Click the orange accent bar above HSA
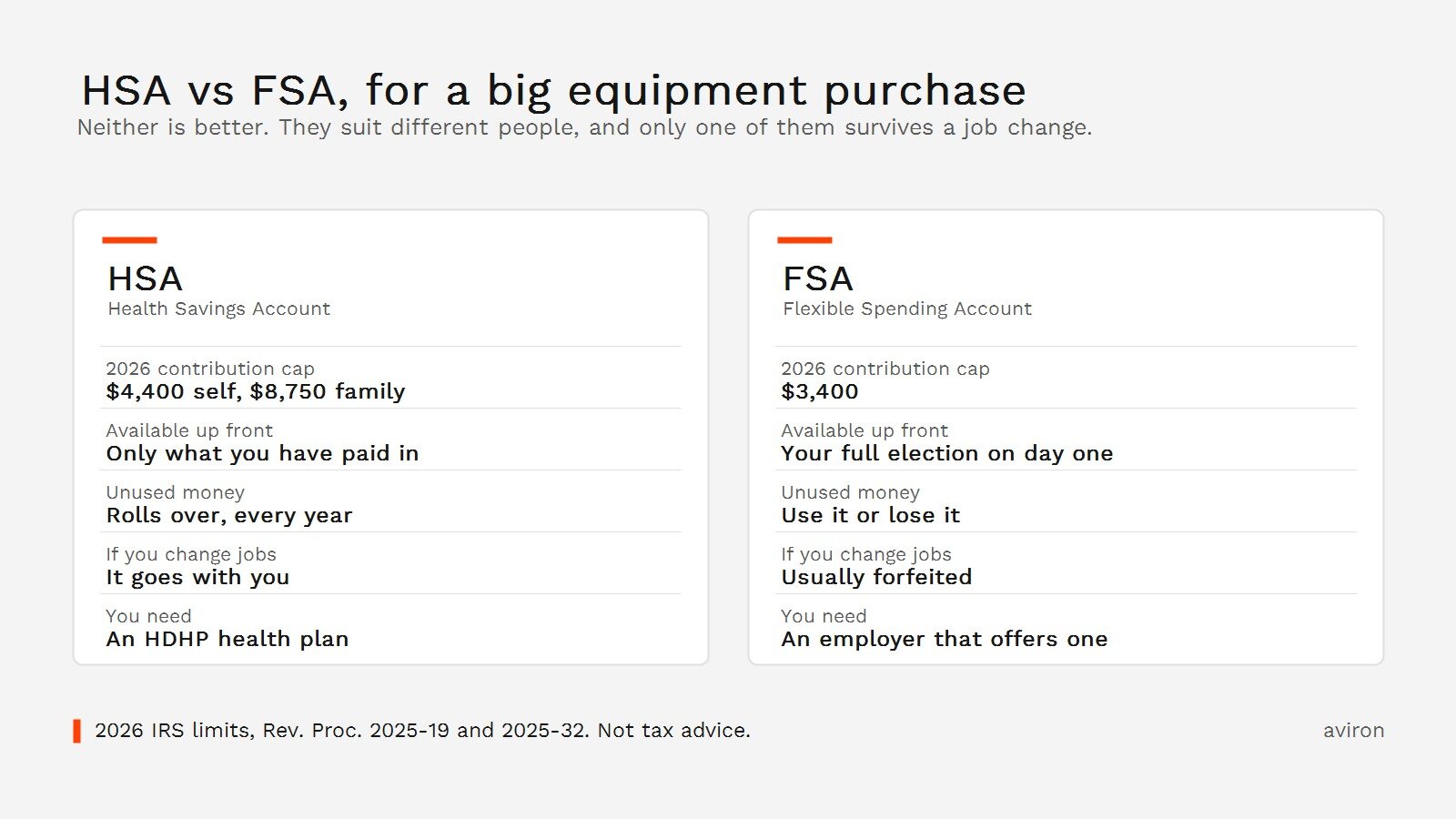This screenshot has height=819, width=1456. click(129, 240)
